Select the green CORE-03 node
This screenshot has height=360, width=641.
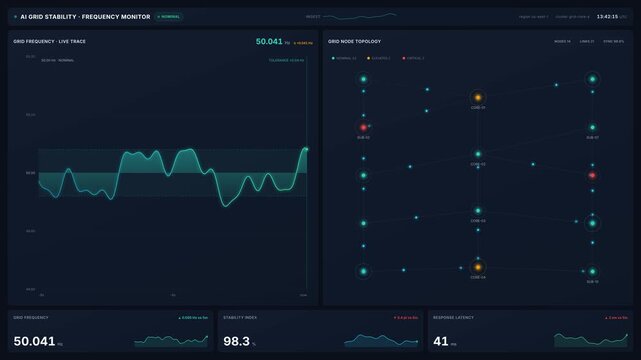click(477, 211)
